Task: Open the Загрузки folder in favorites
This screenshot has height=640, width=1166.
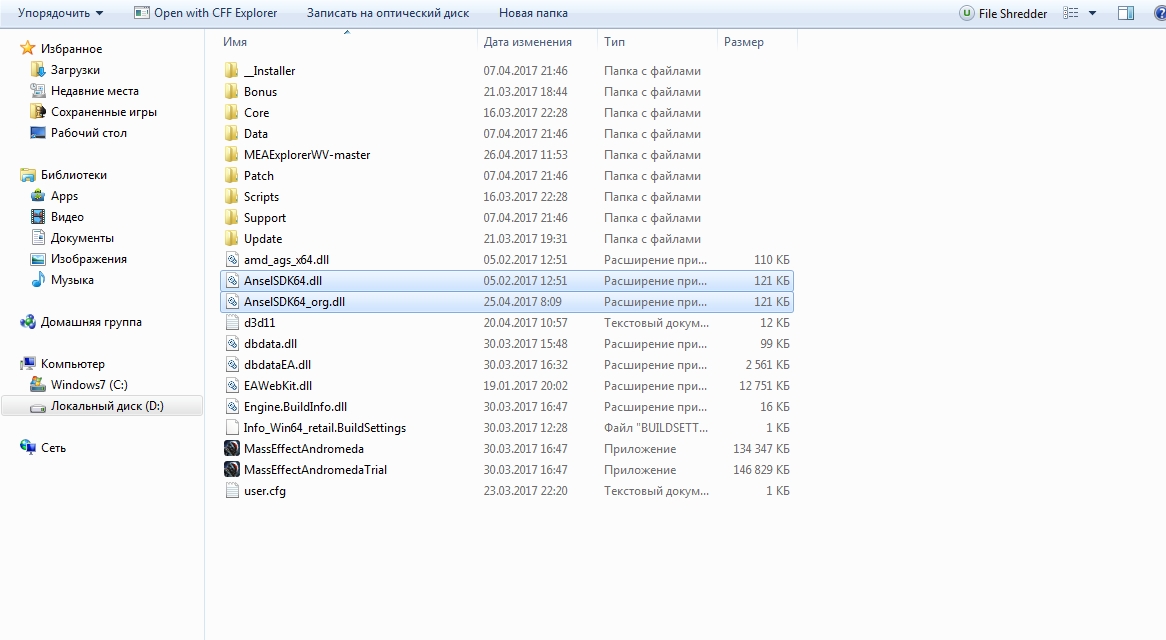Action: pyautogui.click(x=75, y=70)
